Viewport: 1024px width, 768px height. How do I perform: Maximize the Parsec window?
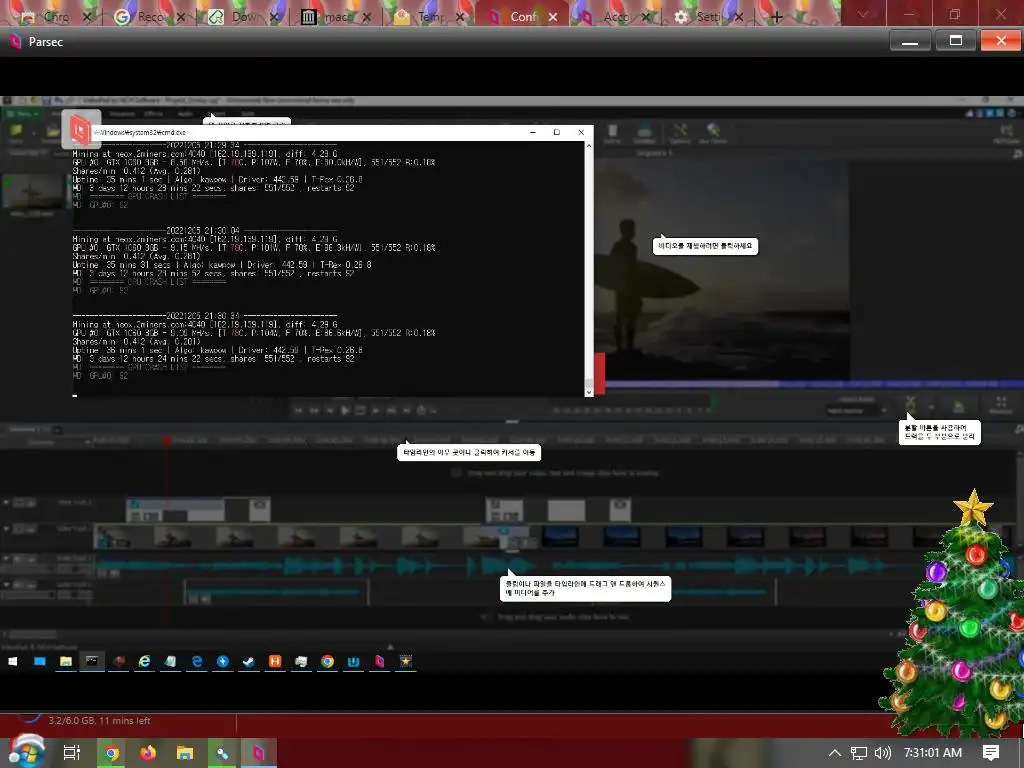click(955, 41)
